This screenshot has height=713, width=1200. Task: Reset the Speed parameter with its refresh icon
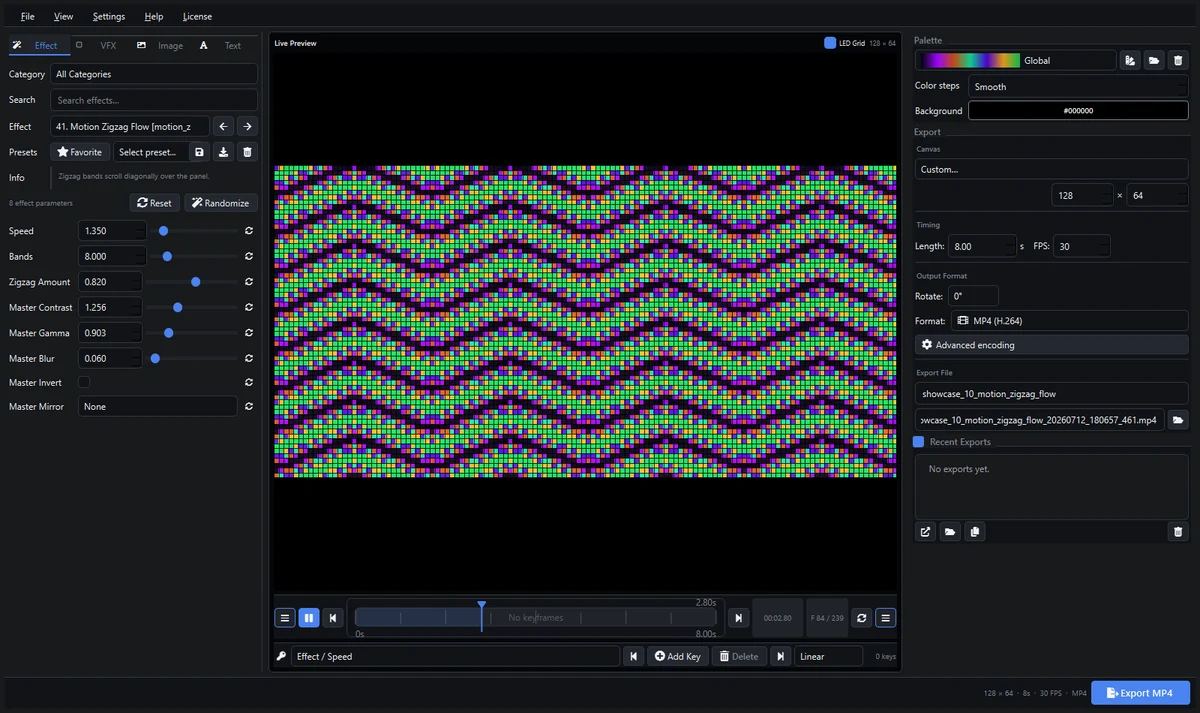248,231
